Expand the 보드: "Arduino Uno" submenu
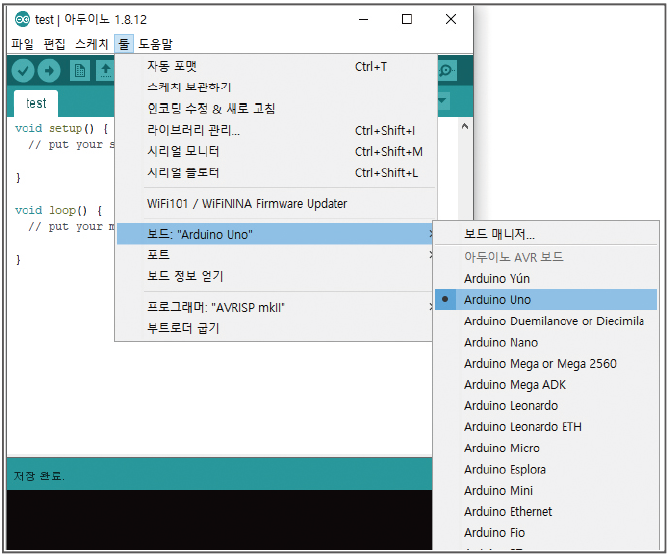Screen dimensions: 670x556 tap(276, 234)
